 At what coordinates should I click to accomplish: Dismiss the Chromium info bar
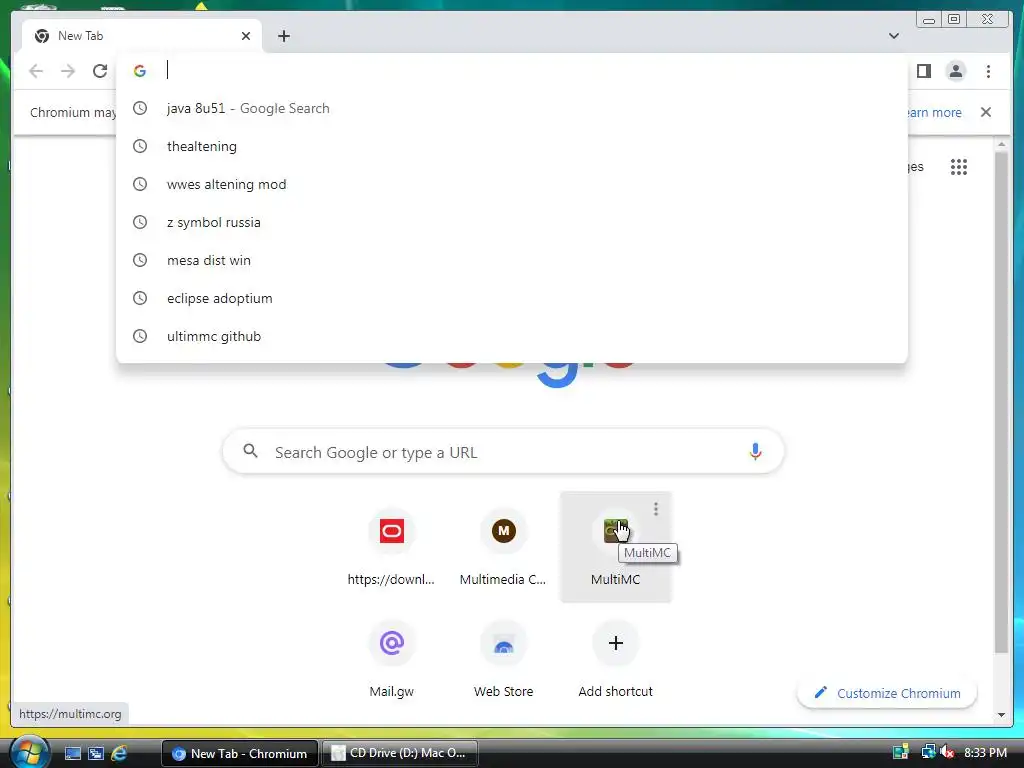click(x=985, y=112)
